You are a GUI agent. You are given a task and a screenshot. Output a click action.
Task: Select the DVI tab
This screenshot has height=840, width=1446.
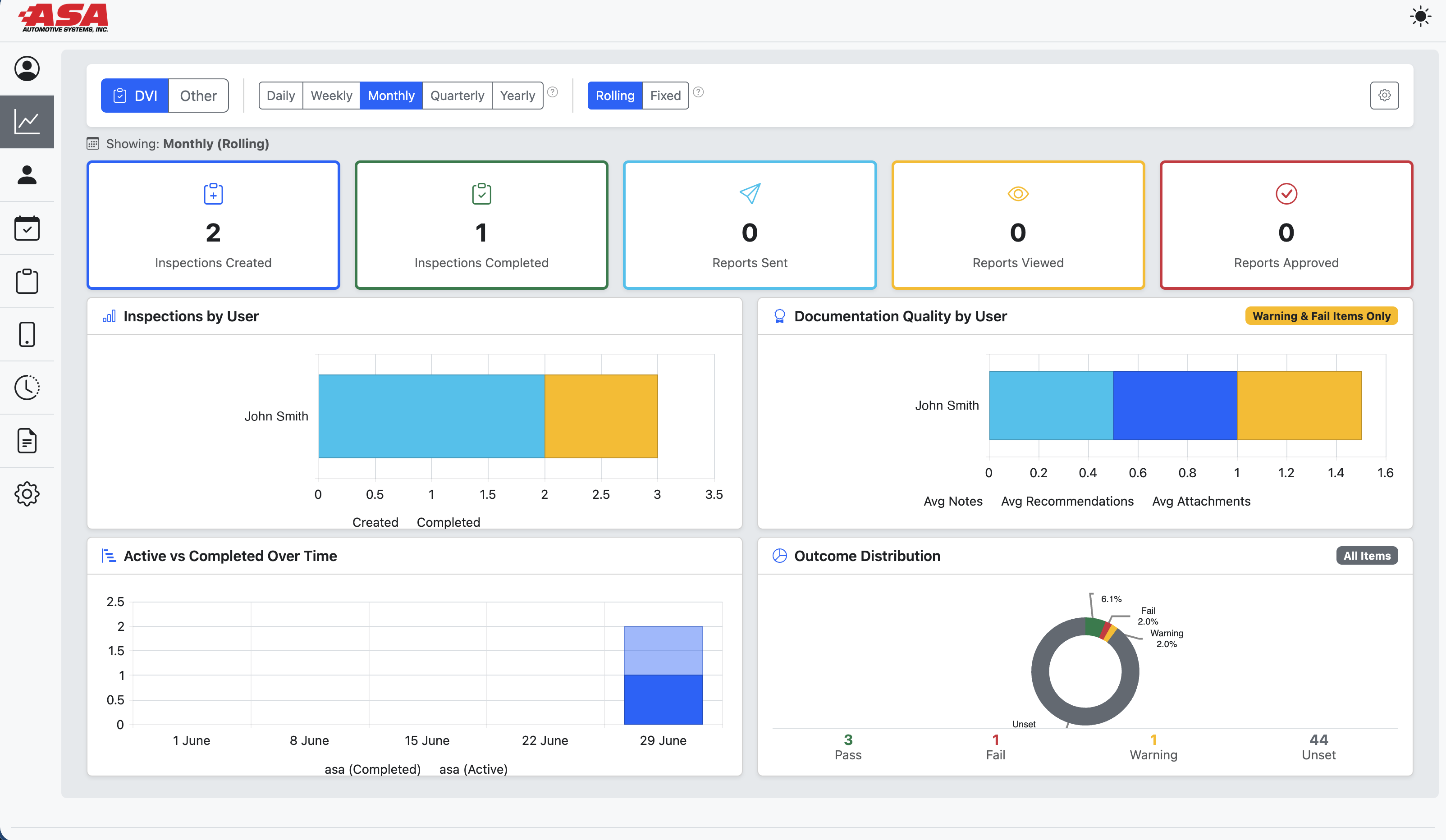tap(135, 95)
